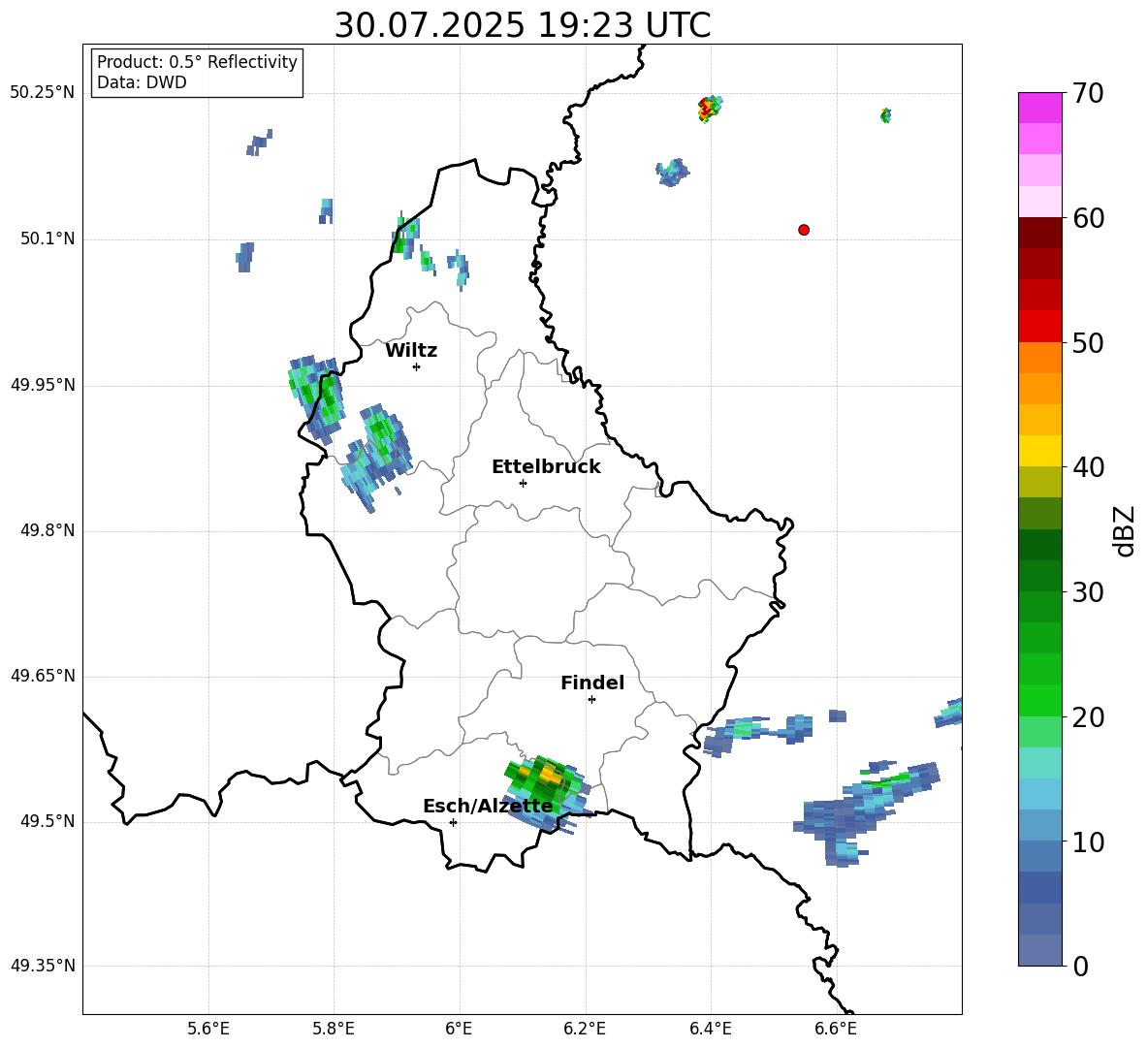
Task: Click the 49.5°N latitude label
Action: coord(48,822)
